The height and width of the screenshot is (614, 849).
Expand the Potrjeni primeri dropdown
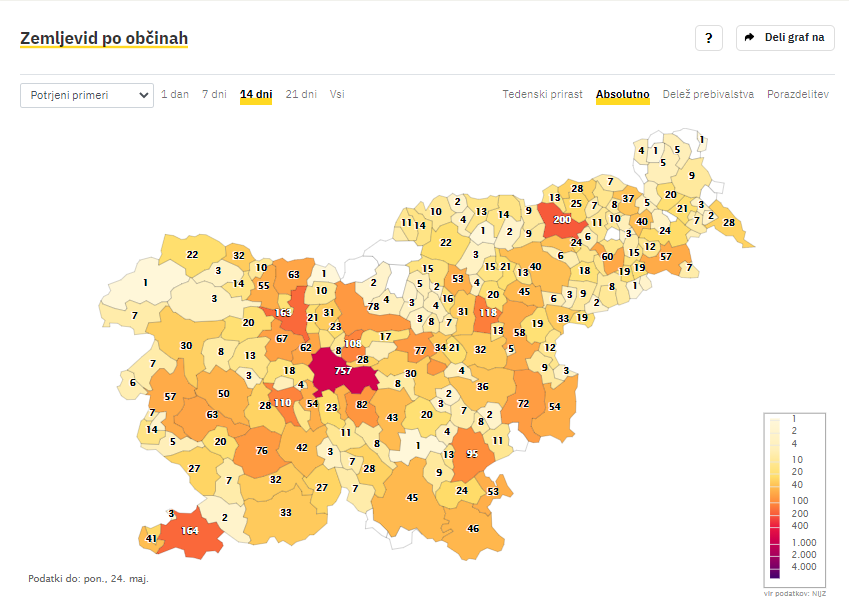(87, 95)
